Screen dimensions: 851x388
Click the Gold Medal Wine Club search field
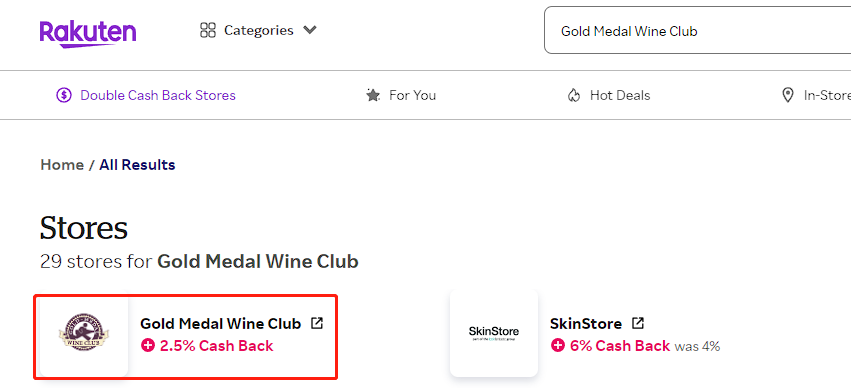pyautogui.click(x=697, y=30)
